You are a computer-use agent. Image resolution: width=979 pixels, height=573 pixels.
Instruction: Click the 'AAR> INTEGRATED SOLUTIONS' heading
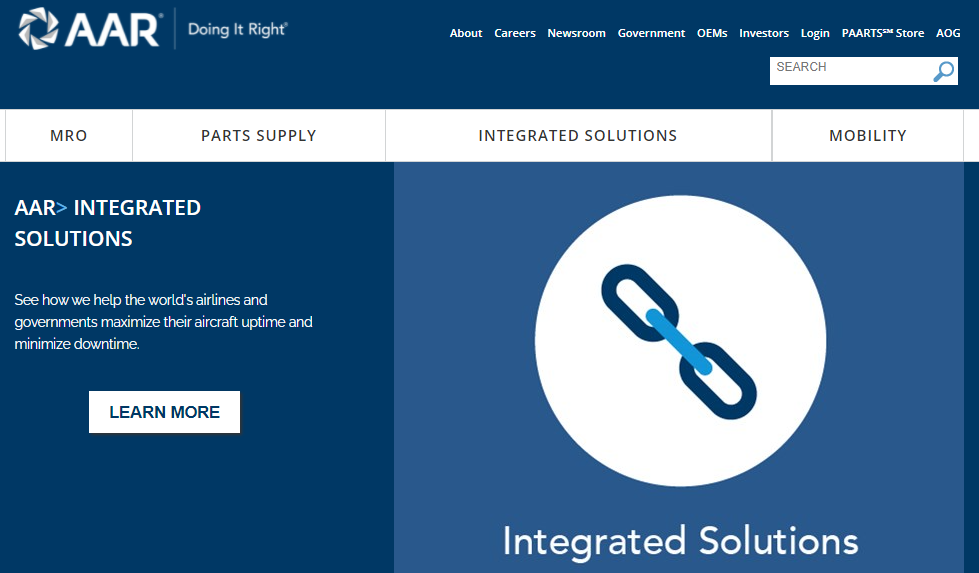click(107, 223)
